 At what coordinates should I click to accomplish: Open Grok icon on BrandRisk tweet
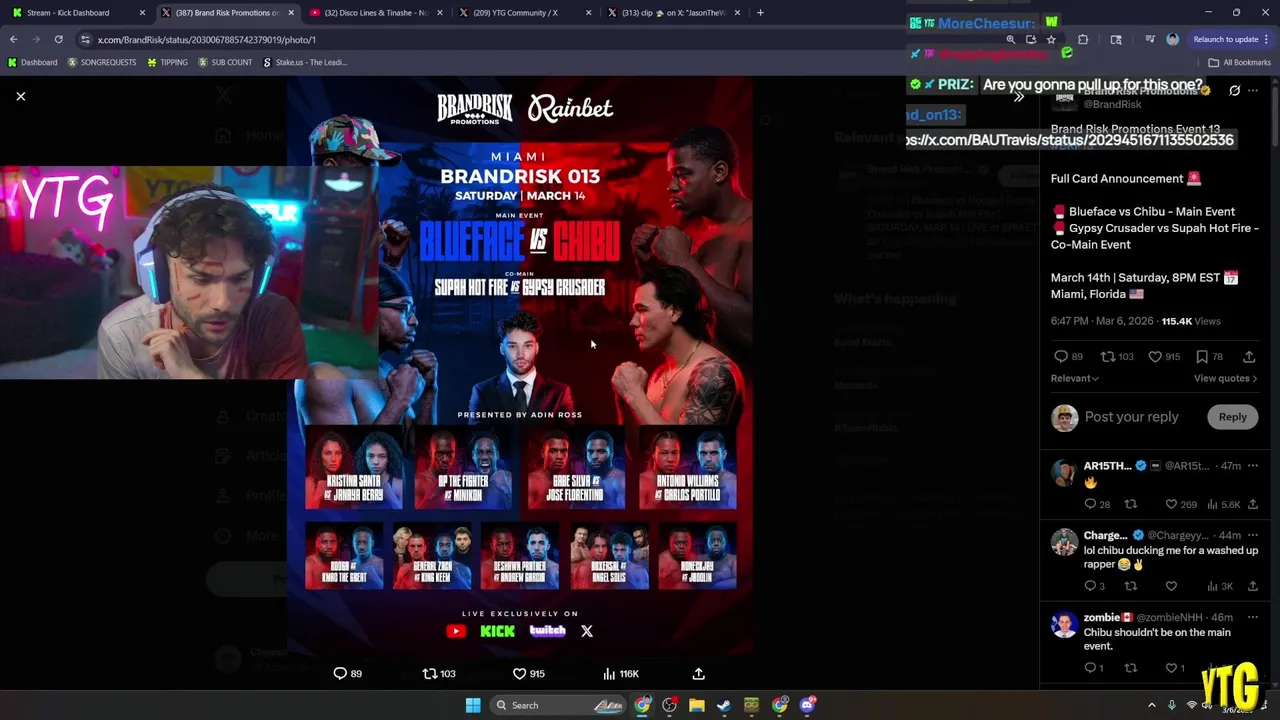(1234, 91)
